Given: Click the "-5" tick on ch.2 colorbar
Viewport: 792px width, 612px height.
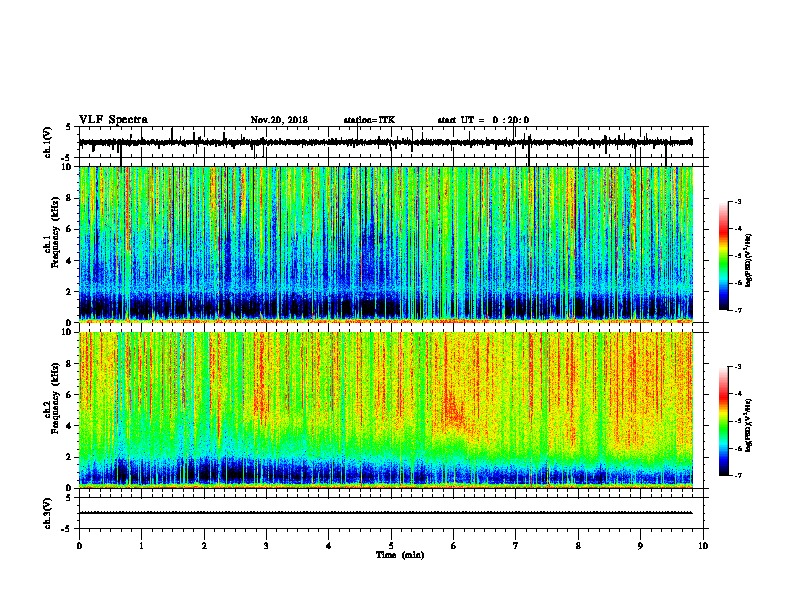Looking at the screenshot, I should tap(737, 421).
